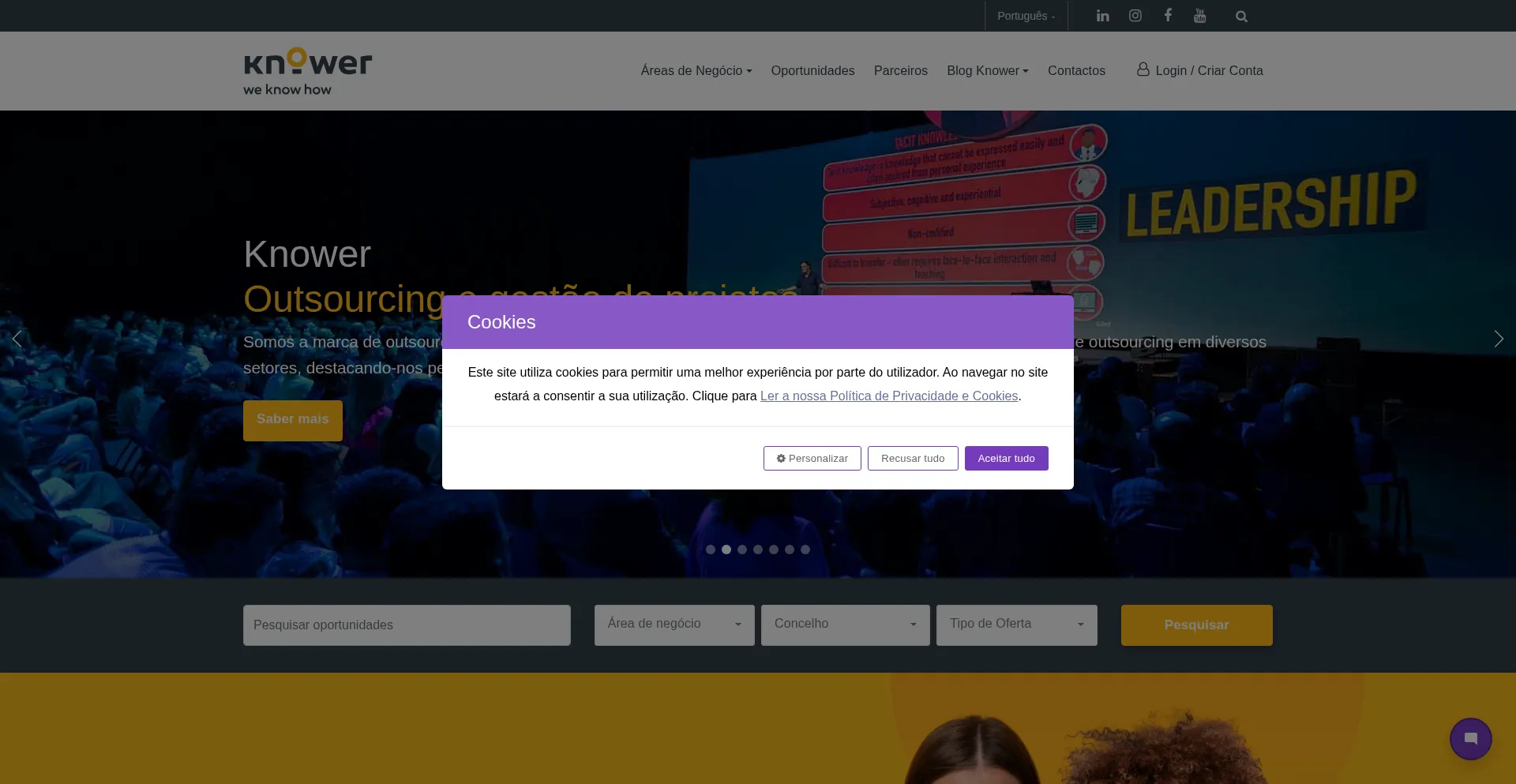Open the chat bubble widget
The image size is (1516, 784).
point(1470,739)
